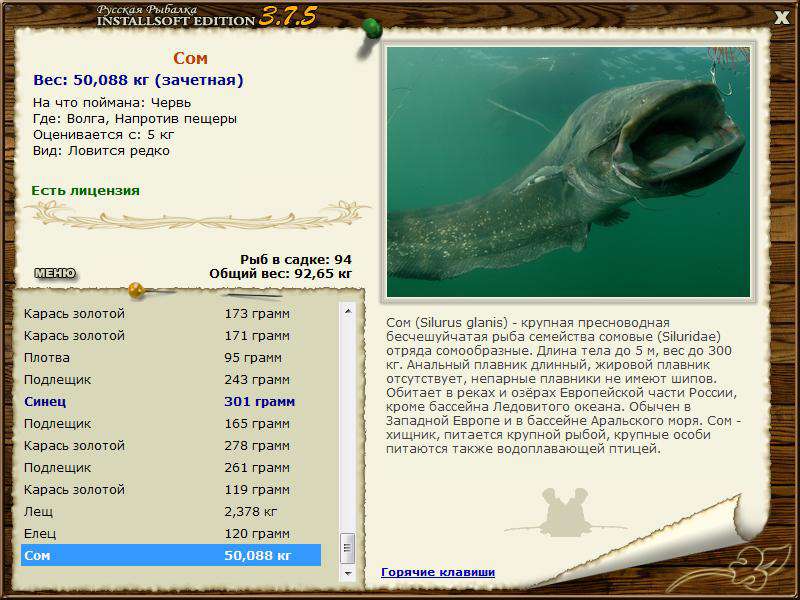This screenshot has width=800, height=600.
Task: Select Плотва 95 грамм row
Action: pyautogui.click(x=171, y=357)
